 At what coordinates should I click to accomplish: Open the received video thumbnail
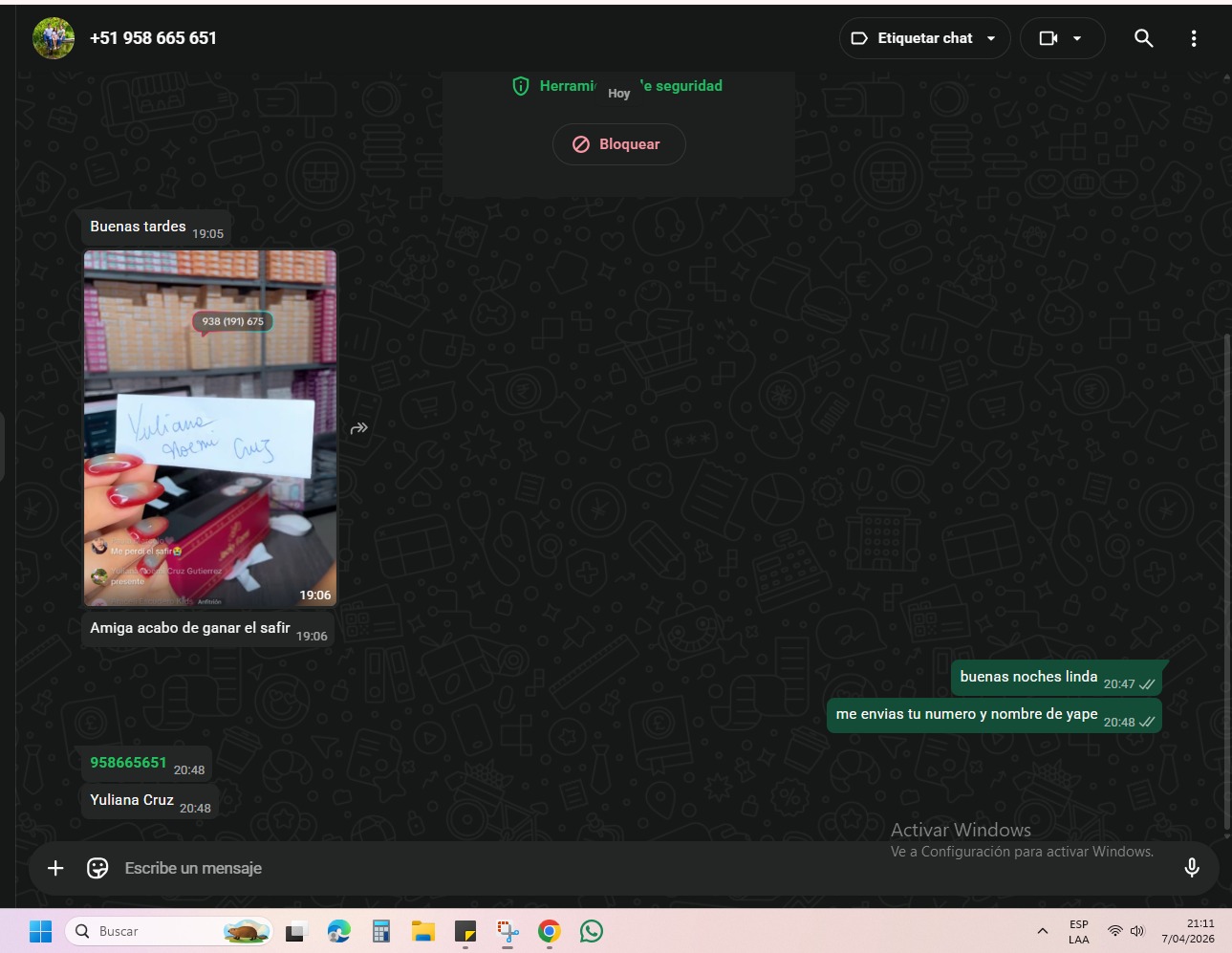210,428
